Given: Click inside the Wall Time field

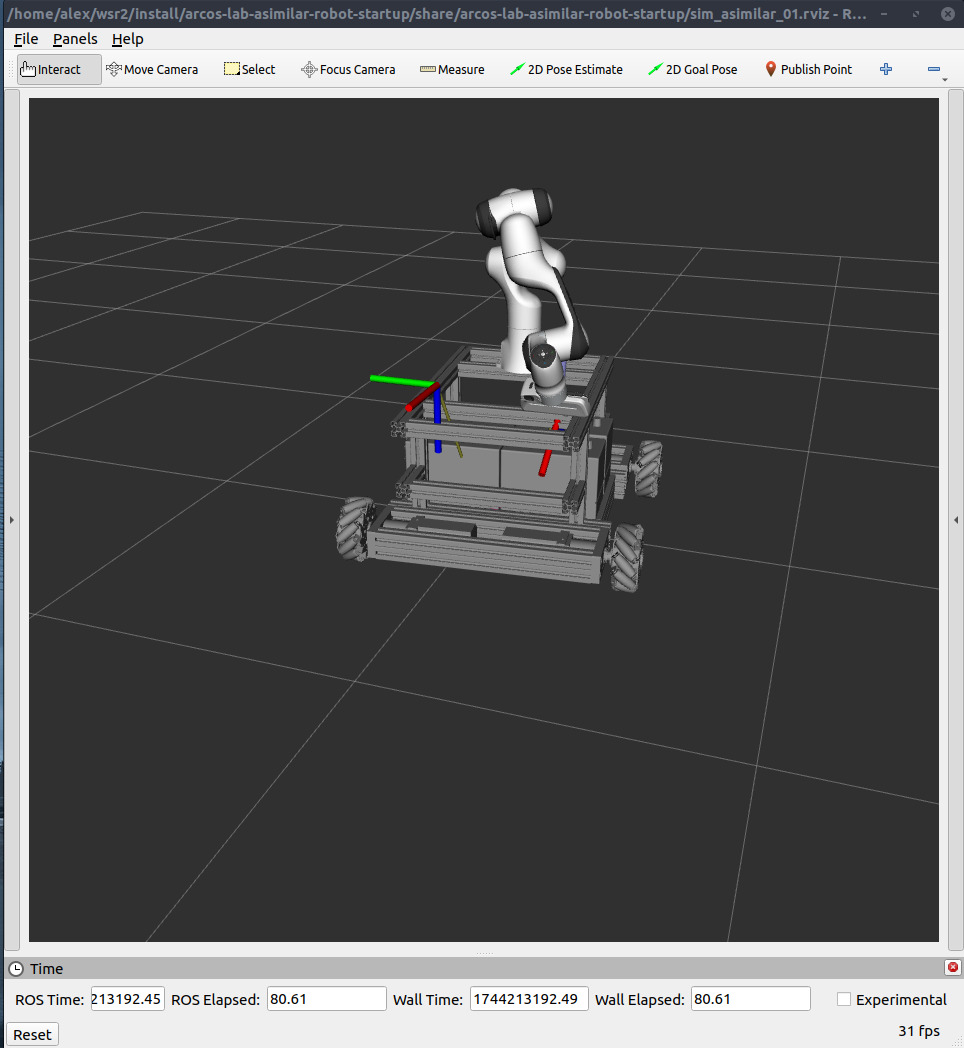Looking at the screenshot, I should [529, 998].
